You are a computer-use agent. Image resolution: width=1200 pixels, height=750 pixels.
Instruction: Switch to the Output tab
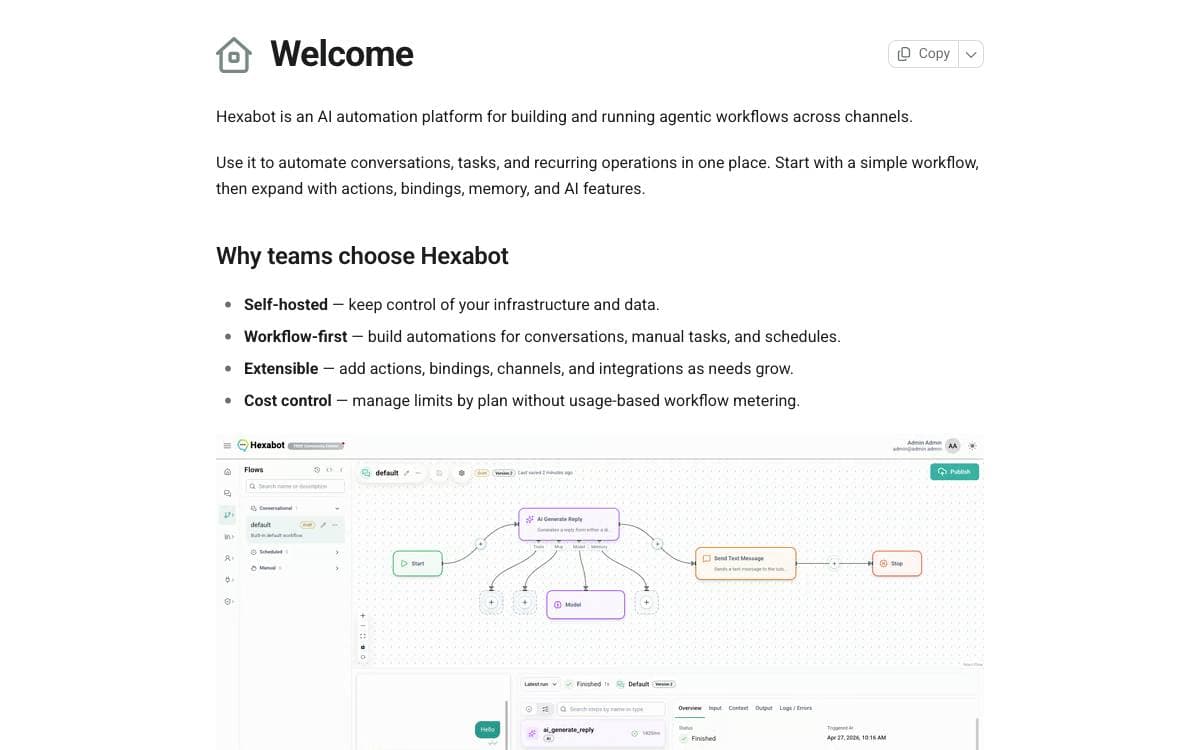(x=764, y=708)
